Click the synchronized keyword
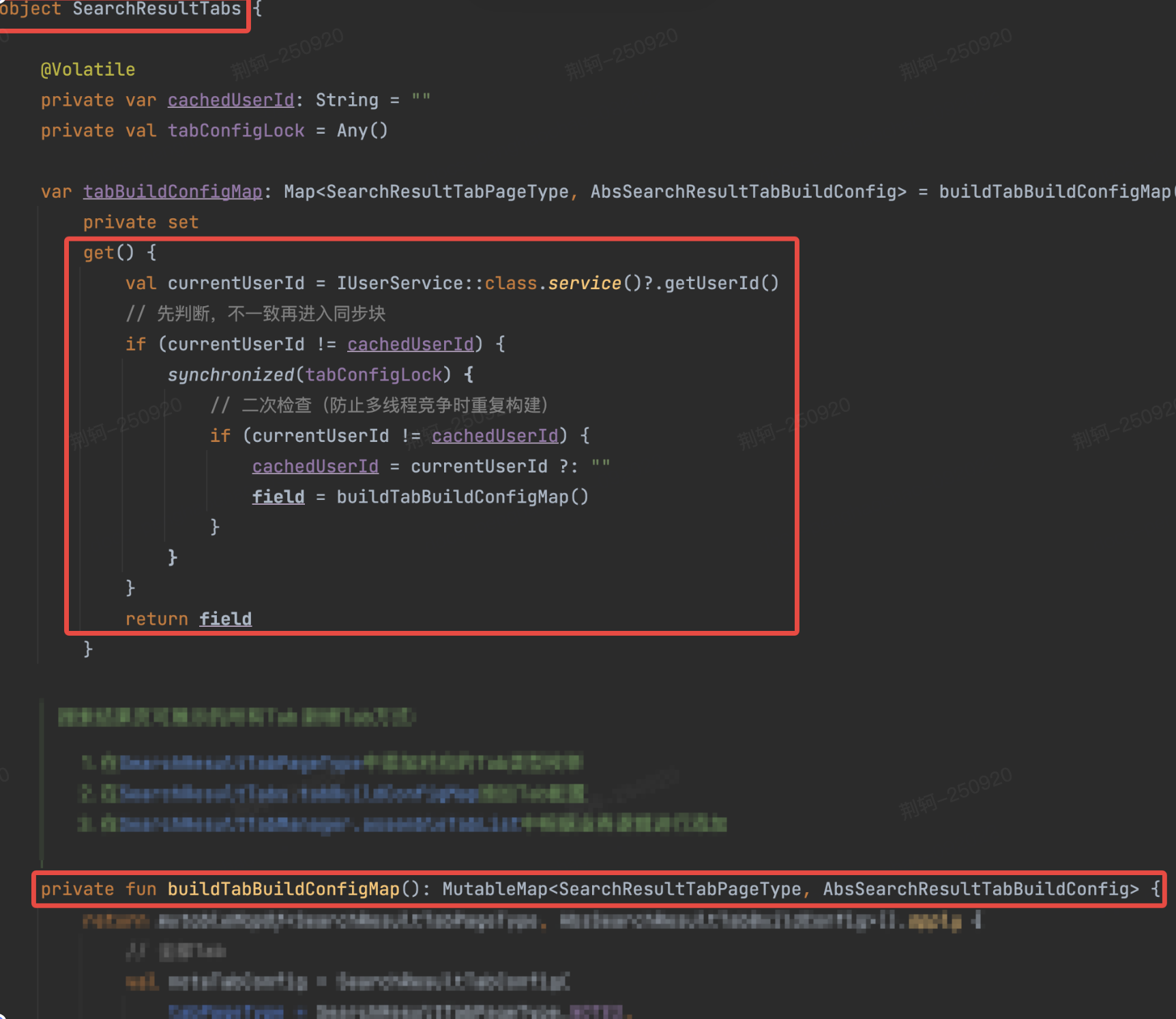This screenshot has width=1176, height=1019. [231, 375]
